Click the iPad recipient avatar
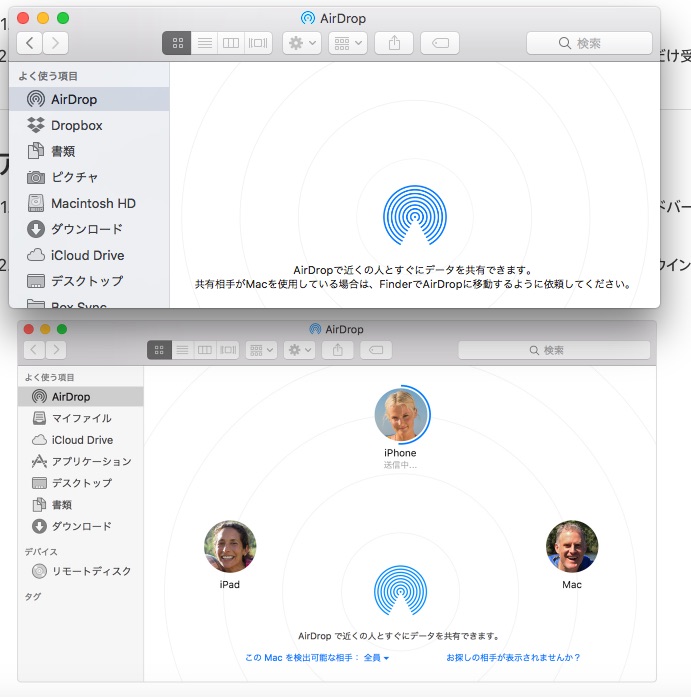The image size is (691, 697). pyautogui.click(x=230, y=546)
